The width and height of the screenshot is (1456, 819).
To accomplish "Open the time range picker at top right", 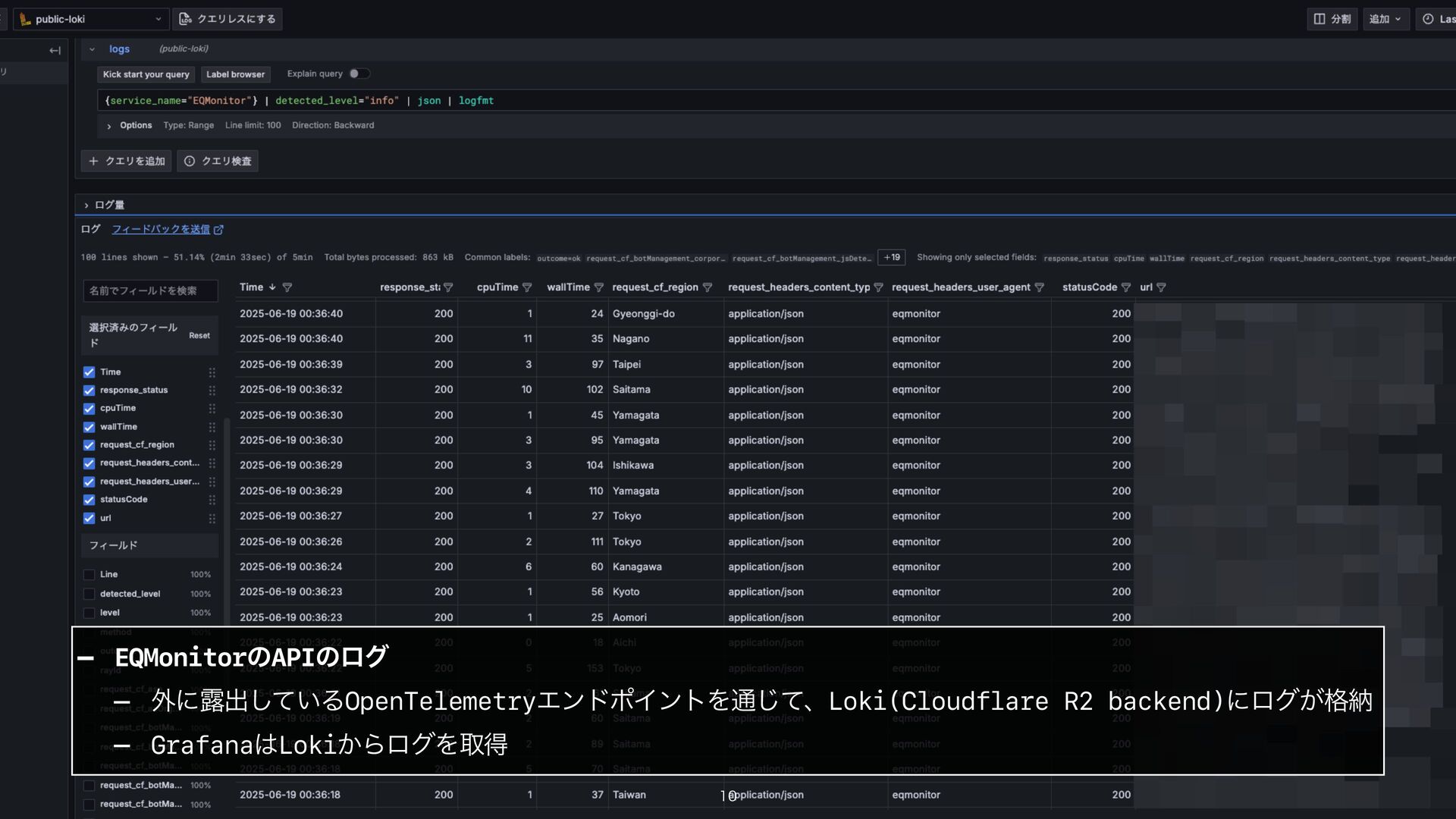I will pyautogui.click(x=1436, y=19).
